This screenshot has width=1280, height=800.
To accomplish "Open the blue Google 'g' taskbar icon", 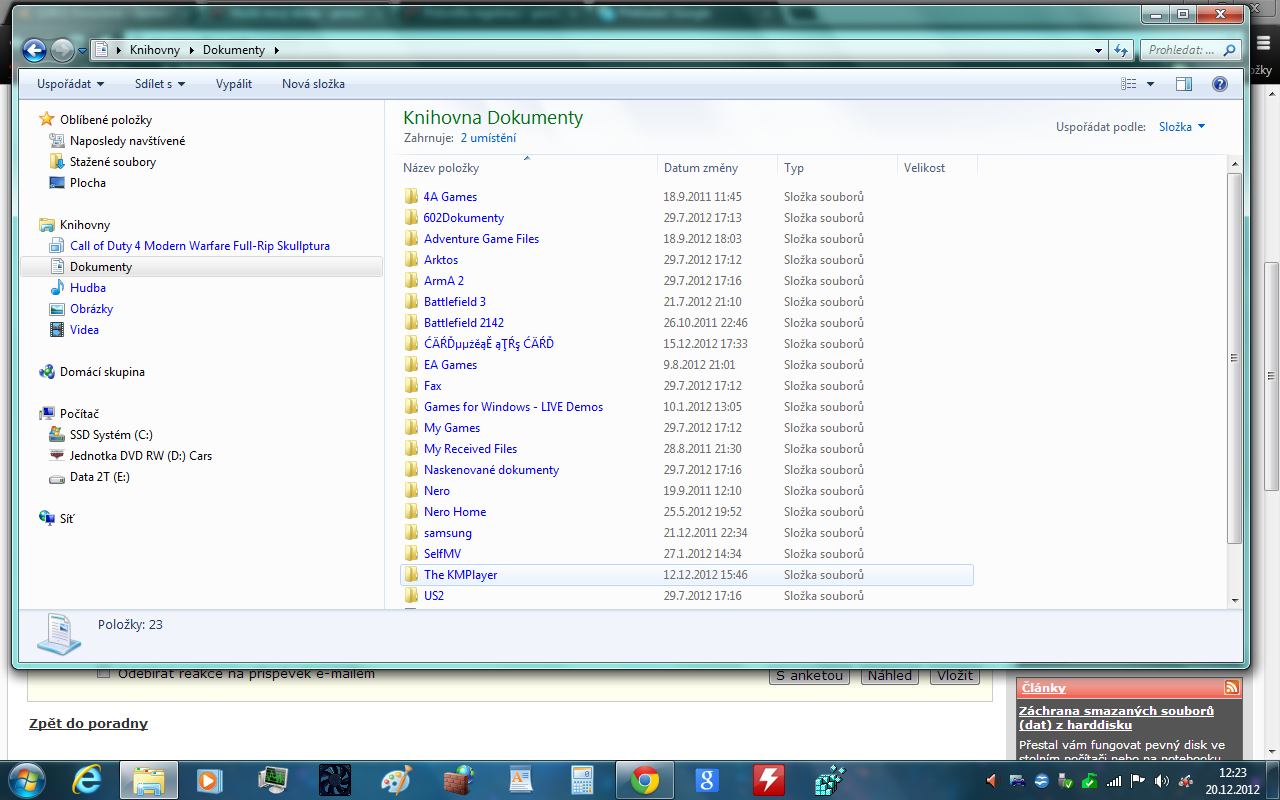I will tap(706, 779).
